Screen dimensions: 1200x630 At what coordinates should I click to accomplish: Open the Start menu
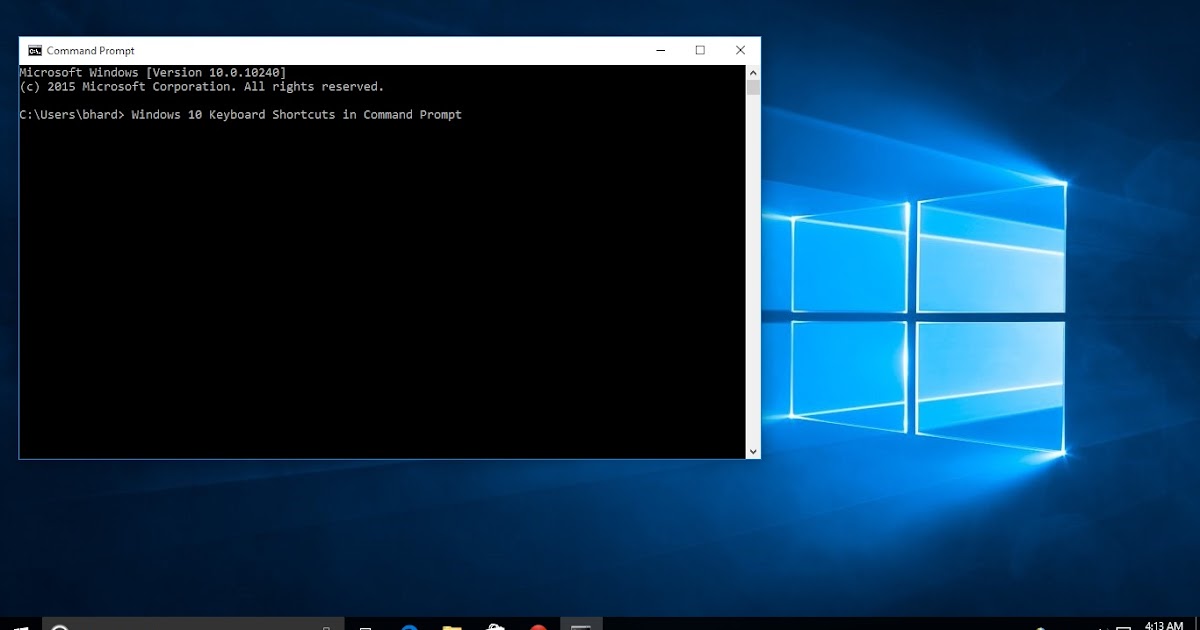click(x=20, y=624)
